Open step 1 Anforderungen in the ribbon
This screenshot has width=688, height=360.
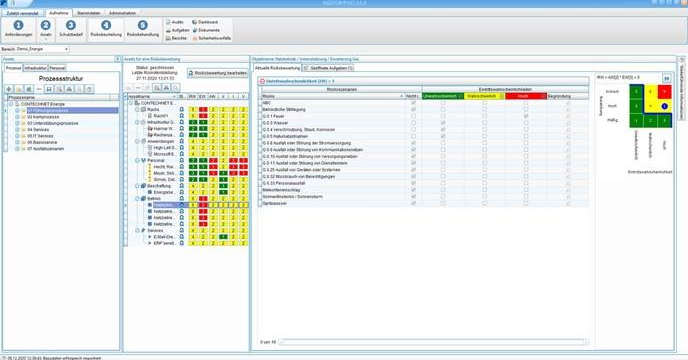coord(18,29)
